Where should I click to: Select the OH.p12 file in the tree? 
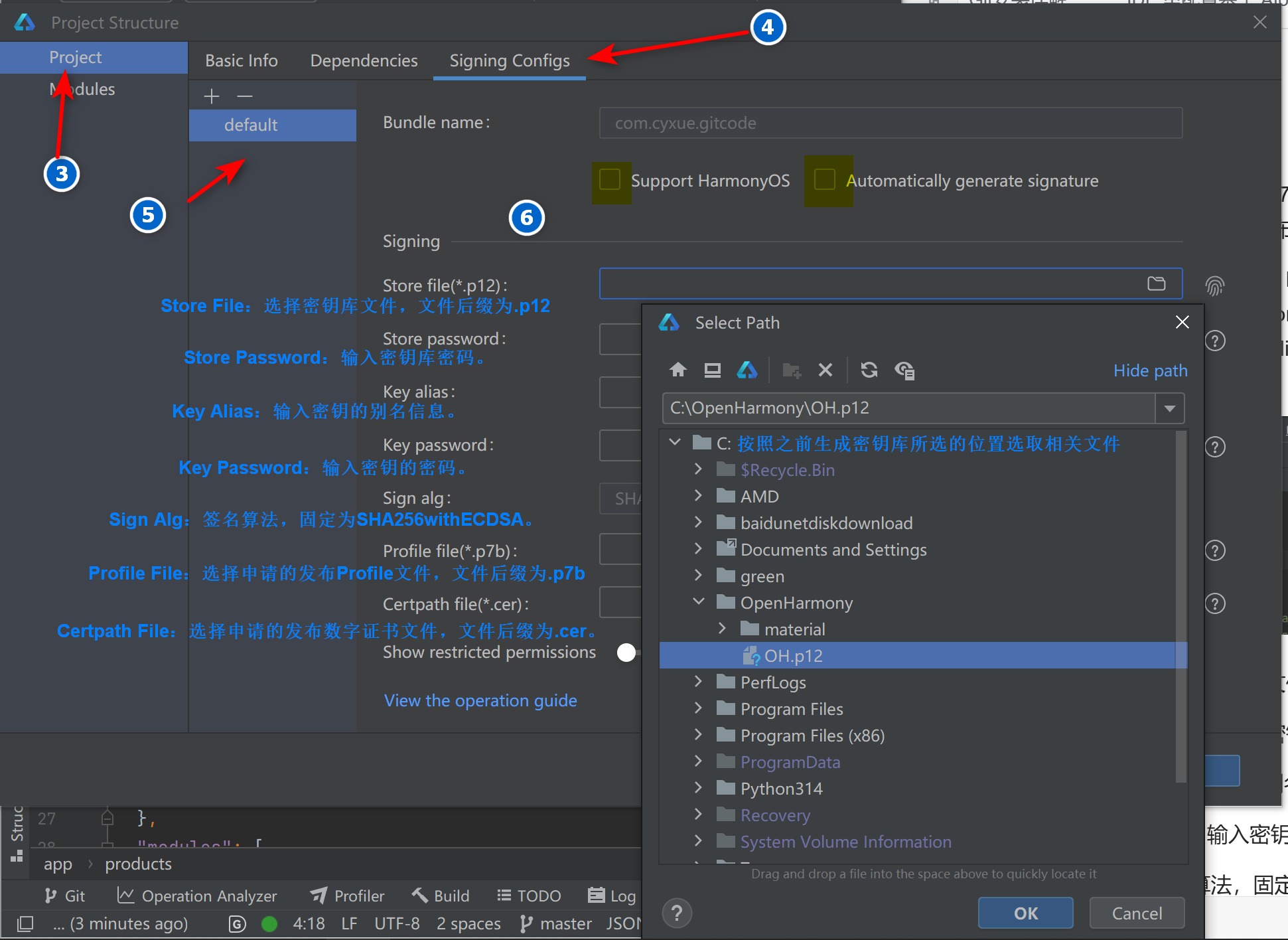pos(793,656)
